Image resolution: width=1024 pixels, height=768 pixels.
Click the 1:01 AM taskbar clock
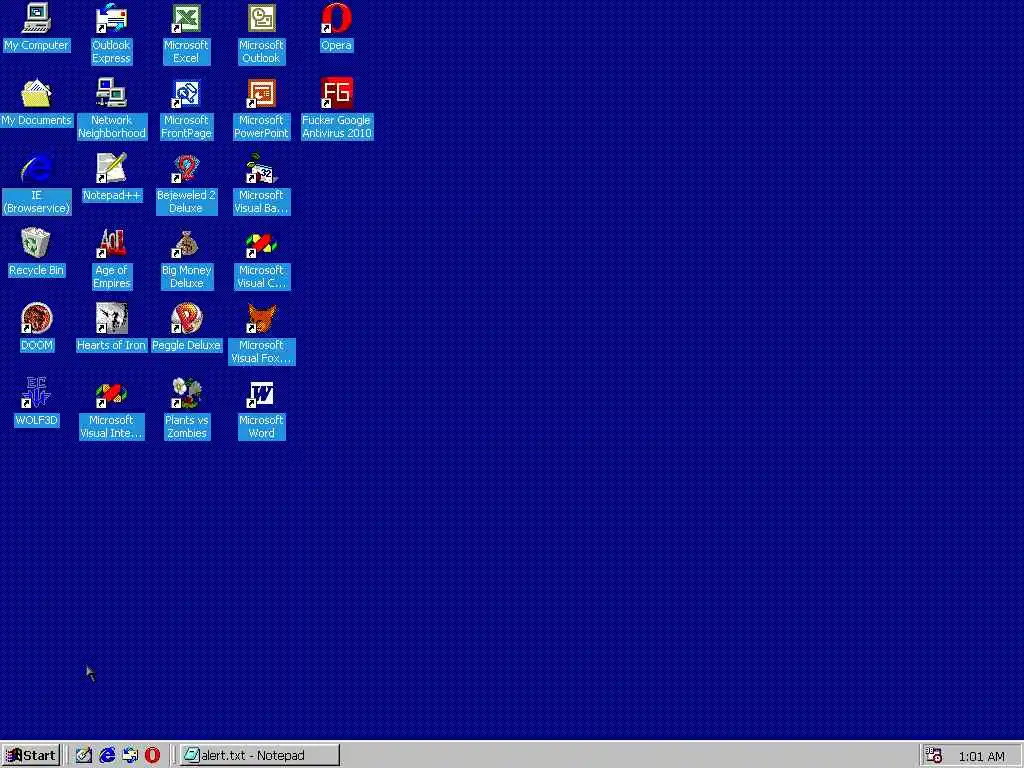point(982,756)
